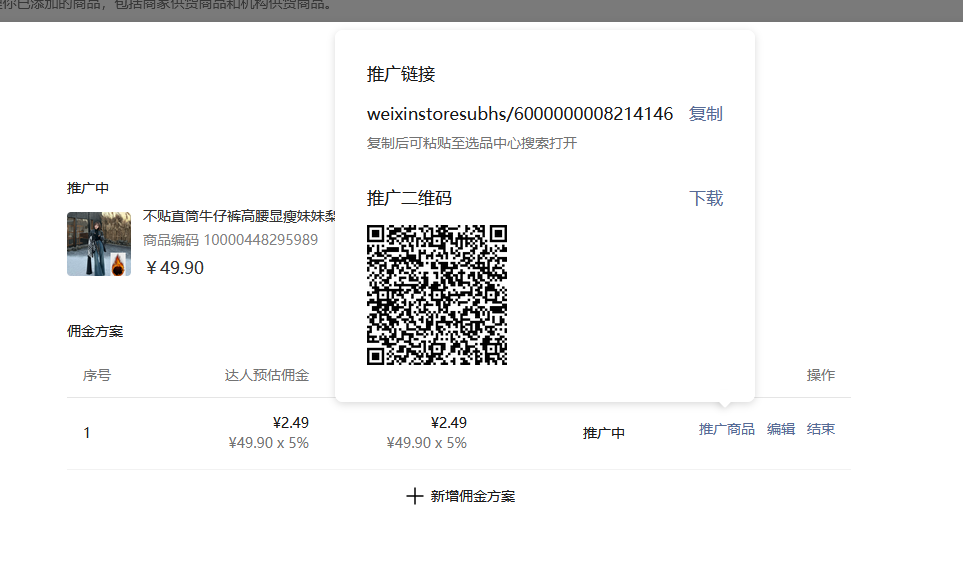The height and width of the screenshot is (578, 963).
Task: Select the link text weixinstoresubhs/6000000008214146
Action: (x=520, y=114)
